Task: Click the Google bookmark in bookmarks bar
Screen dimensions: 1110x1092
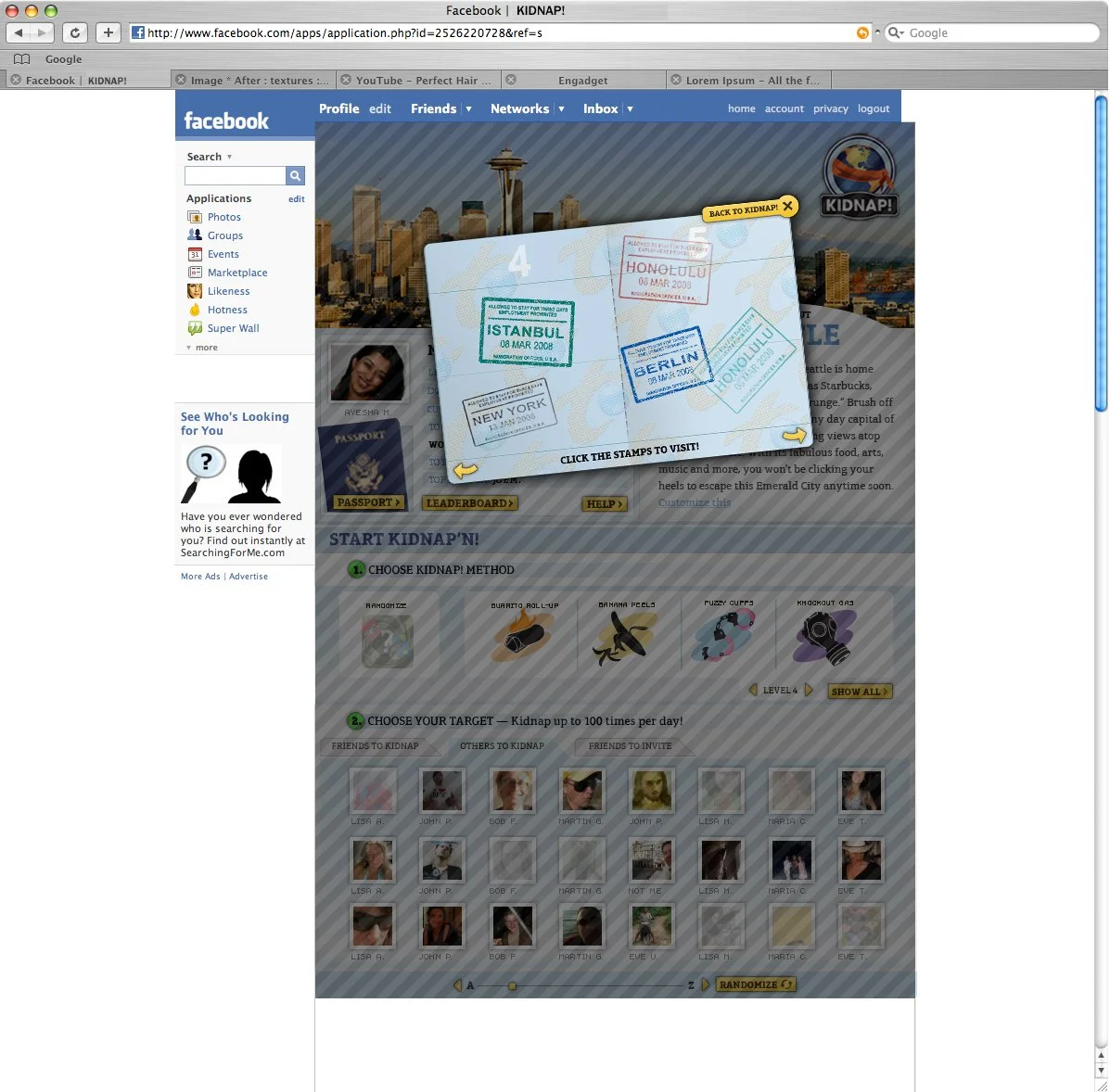Action: 63,59
